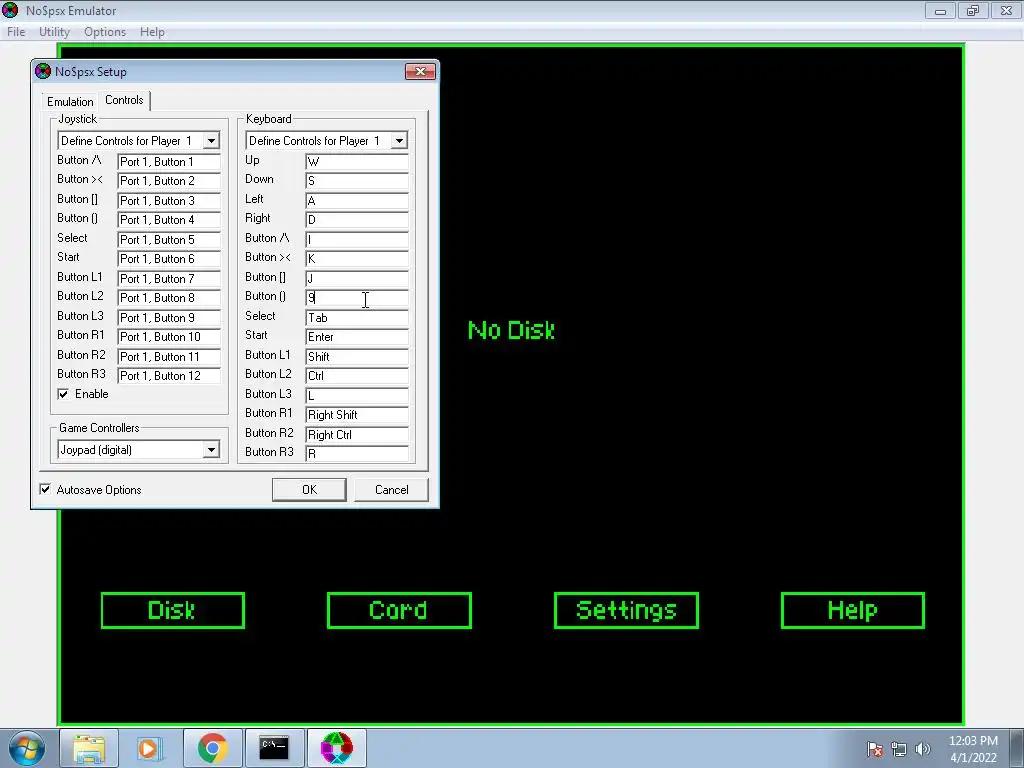Launch Windows Media Player from taskbar
Image resolution: width=1024 pixels, height=768 pixels.
pos(149,748)
